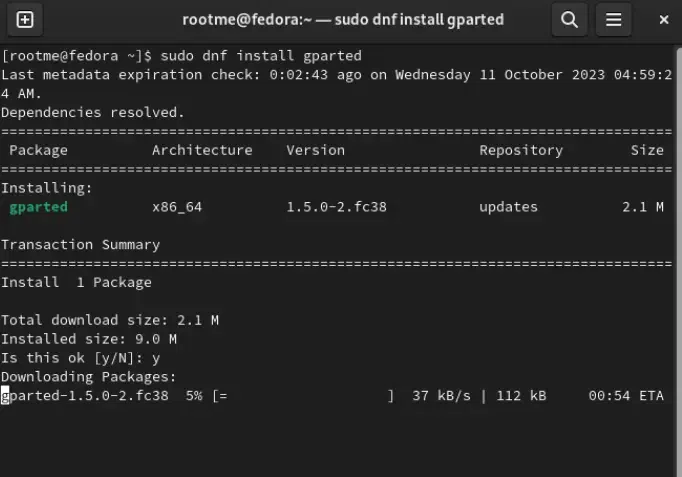This screenshot has width=682, height=477.
Task: Click the '112 kB' downloaded amount
Action: coord(521,396)
